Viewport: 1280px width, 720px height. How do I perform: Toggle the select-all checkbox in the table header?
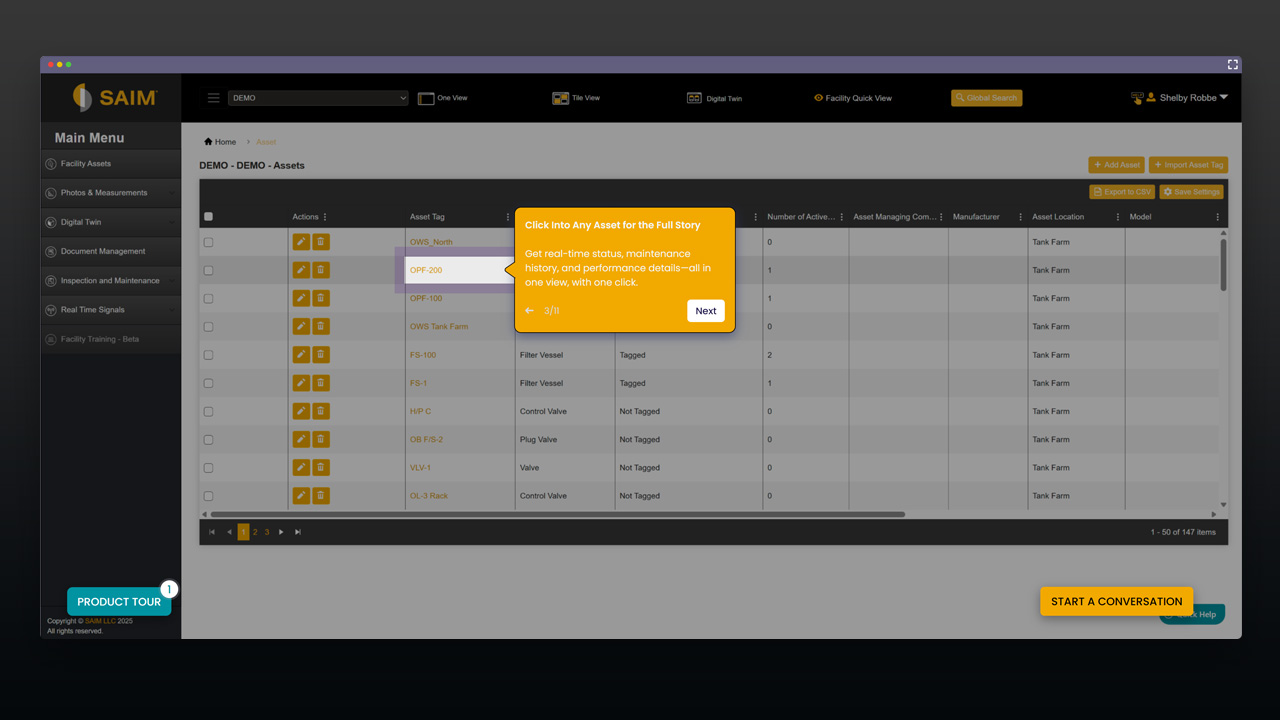208,216
